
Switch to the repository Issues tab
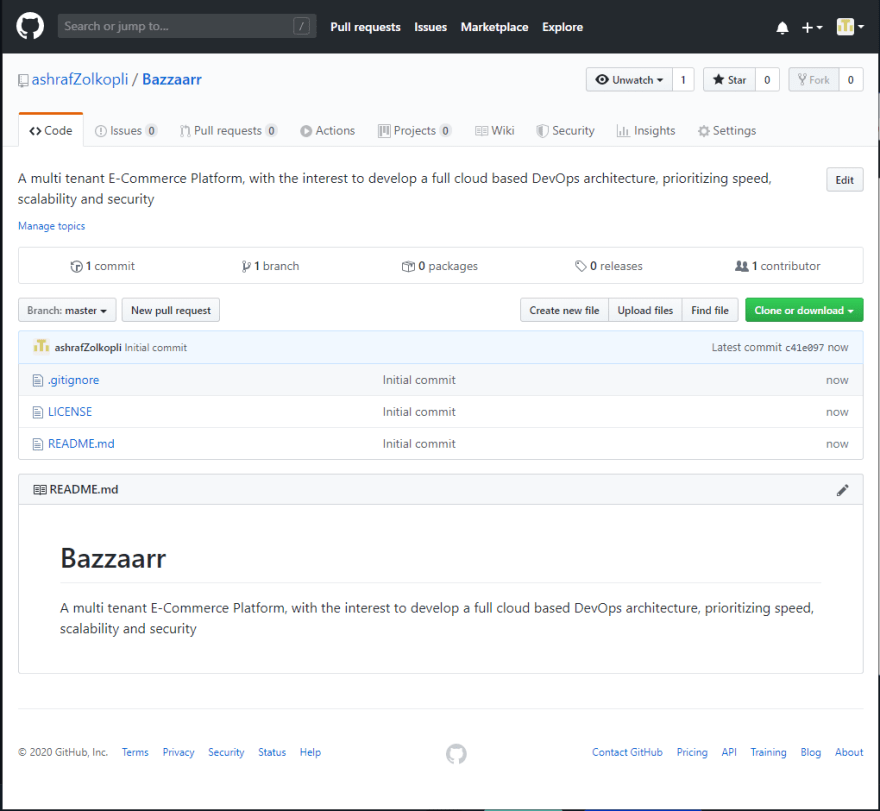tap(126, 131)
